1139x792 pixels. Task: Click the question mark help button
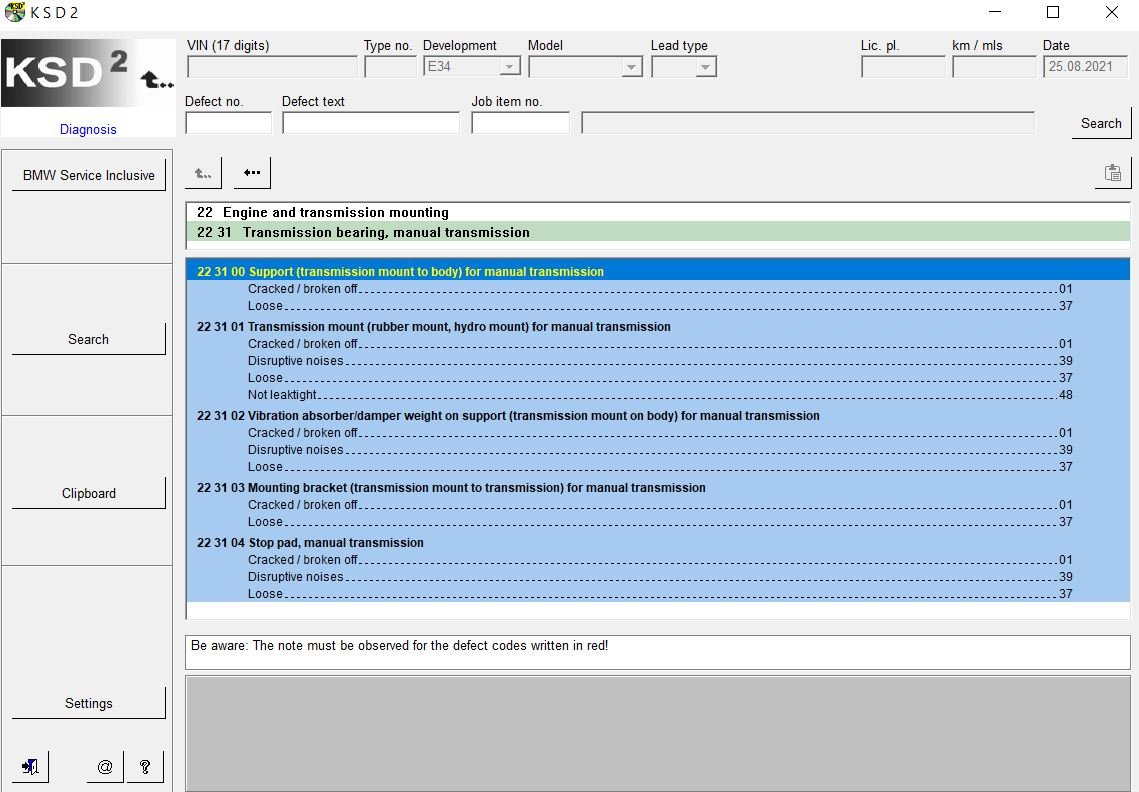(x=145, y=767)
